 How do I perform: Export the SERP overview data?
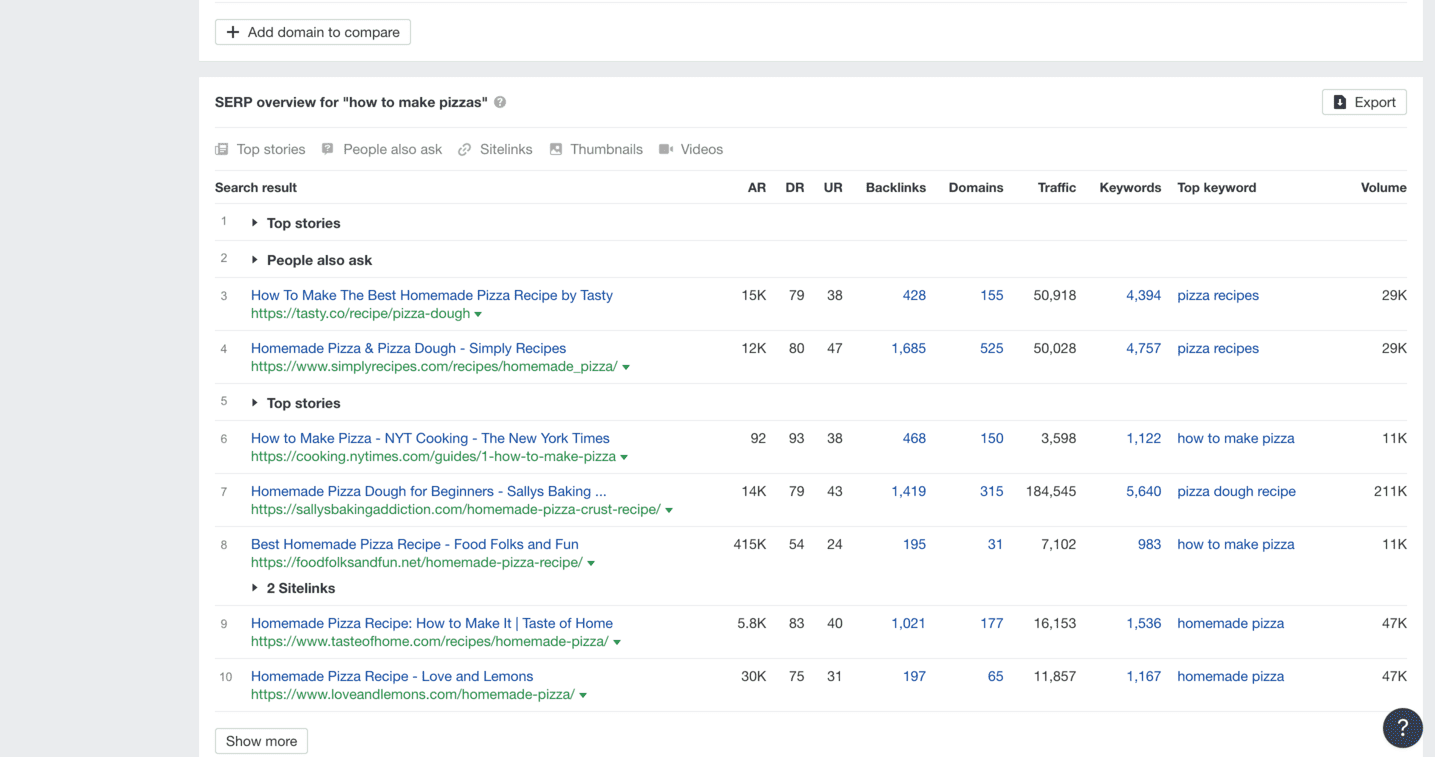1364,102
